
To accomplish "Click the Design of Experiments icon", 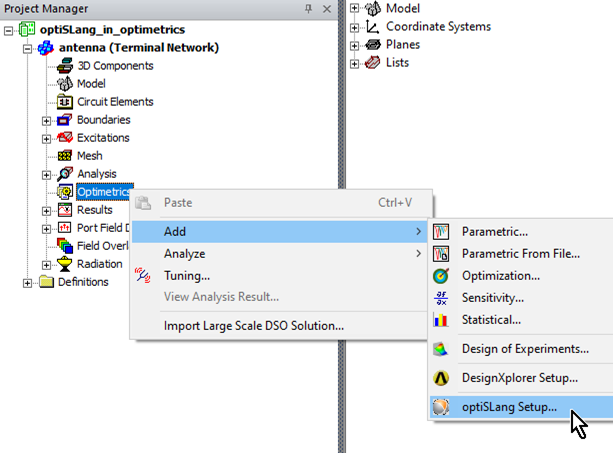I will [x=441, y=349].
